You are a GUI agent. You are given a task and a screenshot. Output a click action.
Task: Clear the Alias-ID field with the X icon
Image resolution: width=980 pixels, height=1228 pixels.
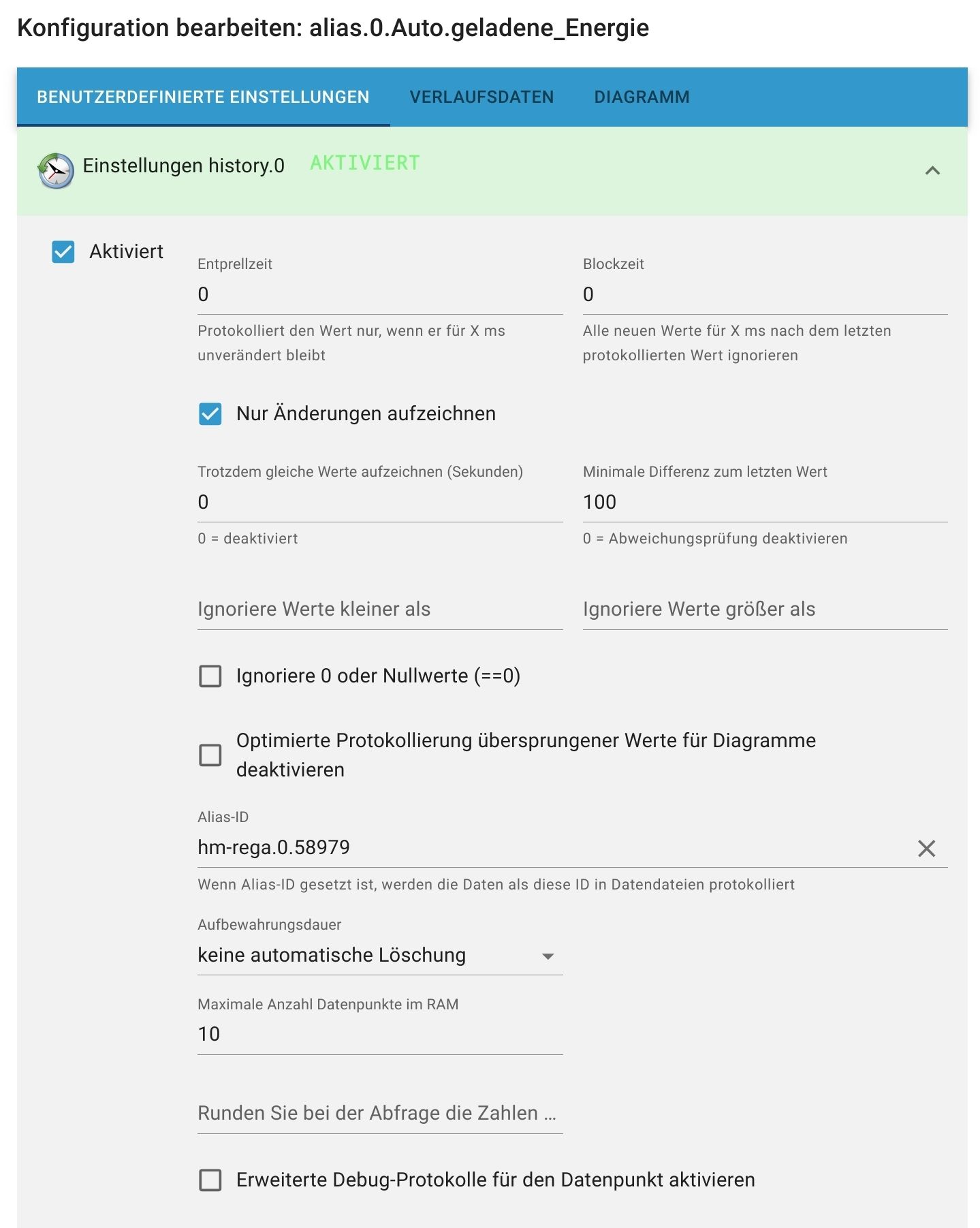click(x=926, y=849)
